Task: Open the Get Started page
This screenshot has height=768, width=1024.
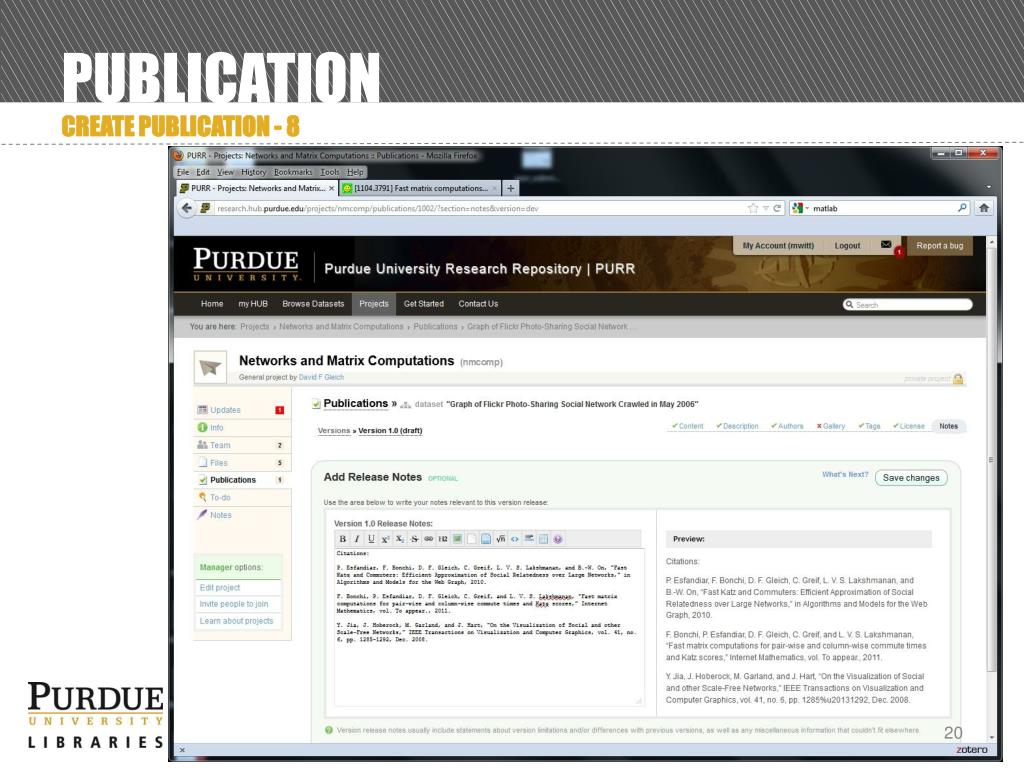Action: point(423,304)
